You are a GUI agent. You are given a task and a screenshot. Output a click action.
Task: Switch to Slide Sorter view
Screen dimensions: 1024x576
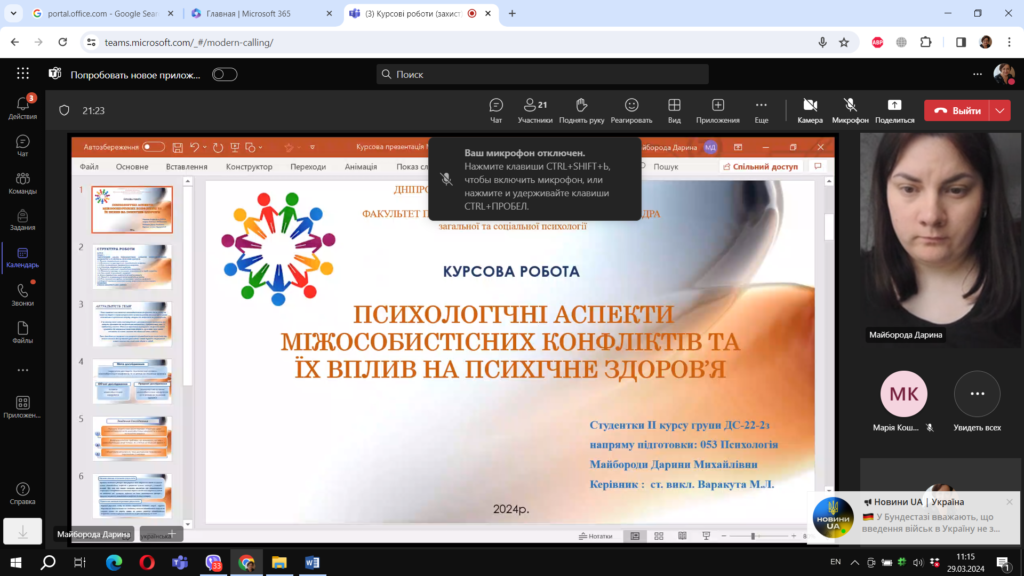[x=658, y=536]
